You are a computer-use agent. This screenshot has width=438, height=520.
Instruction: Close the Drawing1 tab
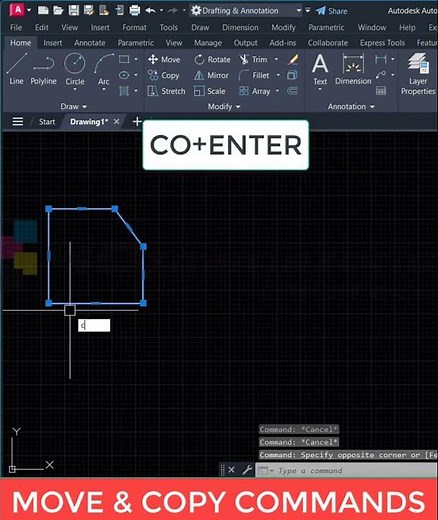[116, 121]
